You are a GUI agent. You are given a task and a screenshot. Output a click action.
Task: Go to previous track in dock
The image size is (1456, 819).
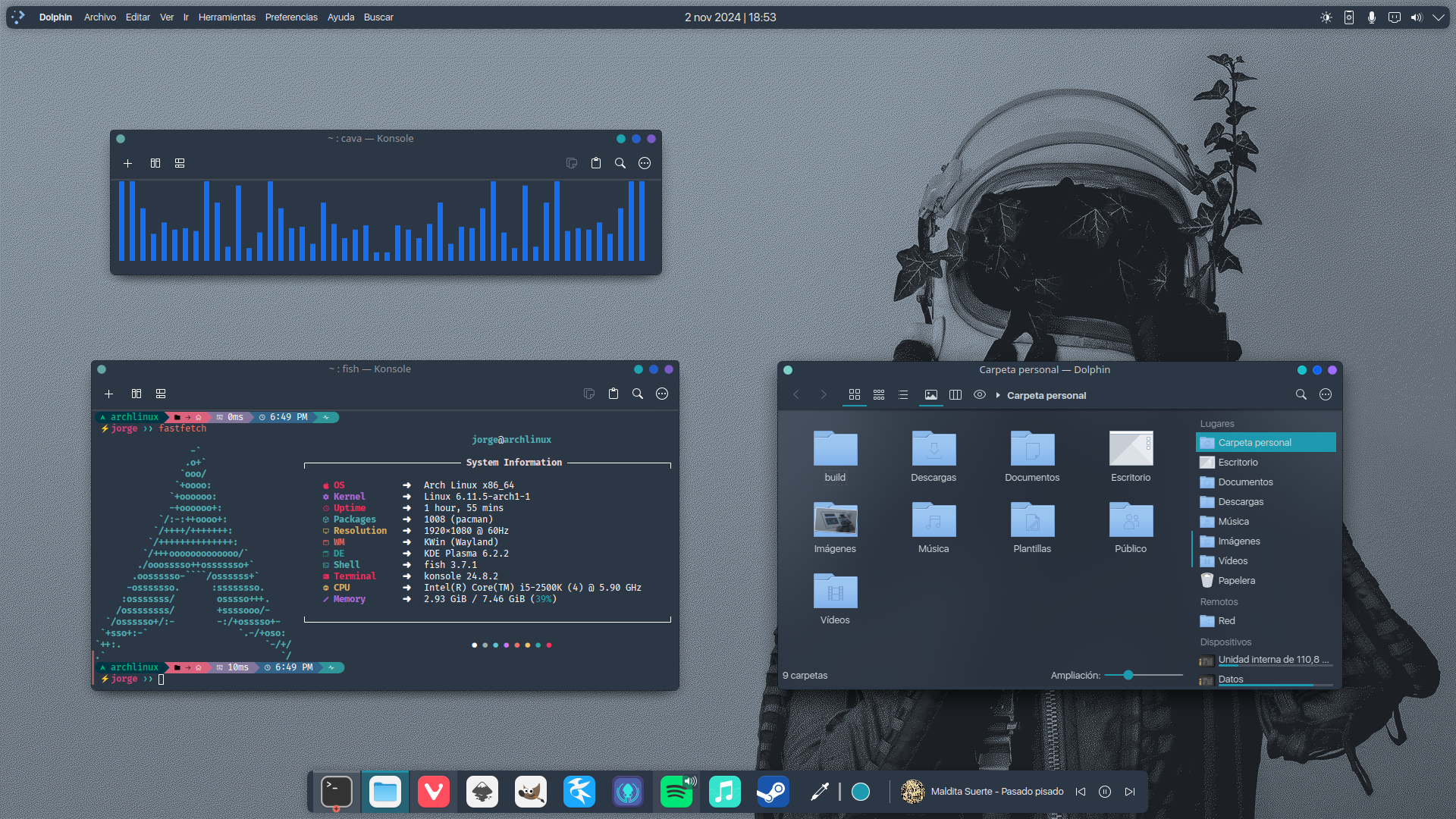coord(1081,792)
